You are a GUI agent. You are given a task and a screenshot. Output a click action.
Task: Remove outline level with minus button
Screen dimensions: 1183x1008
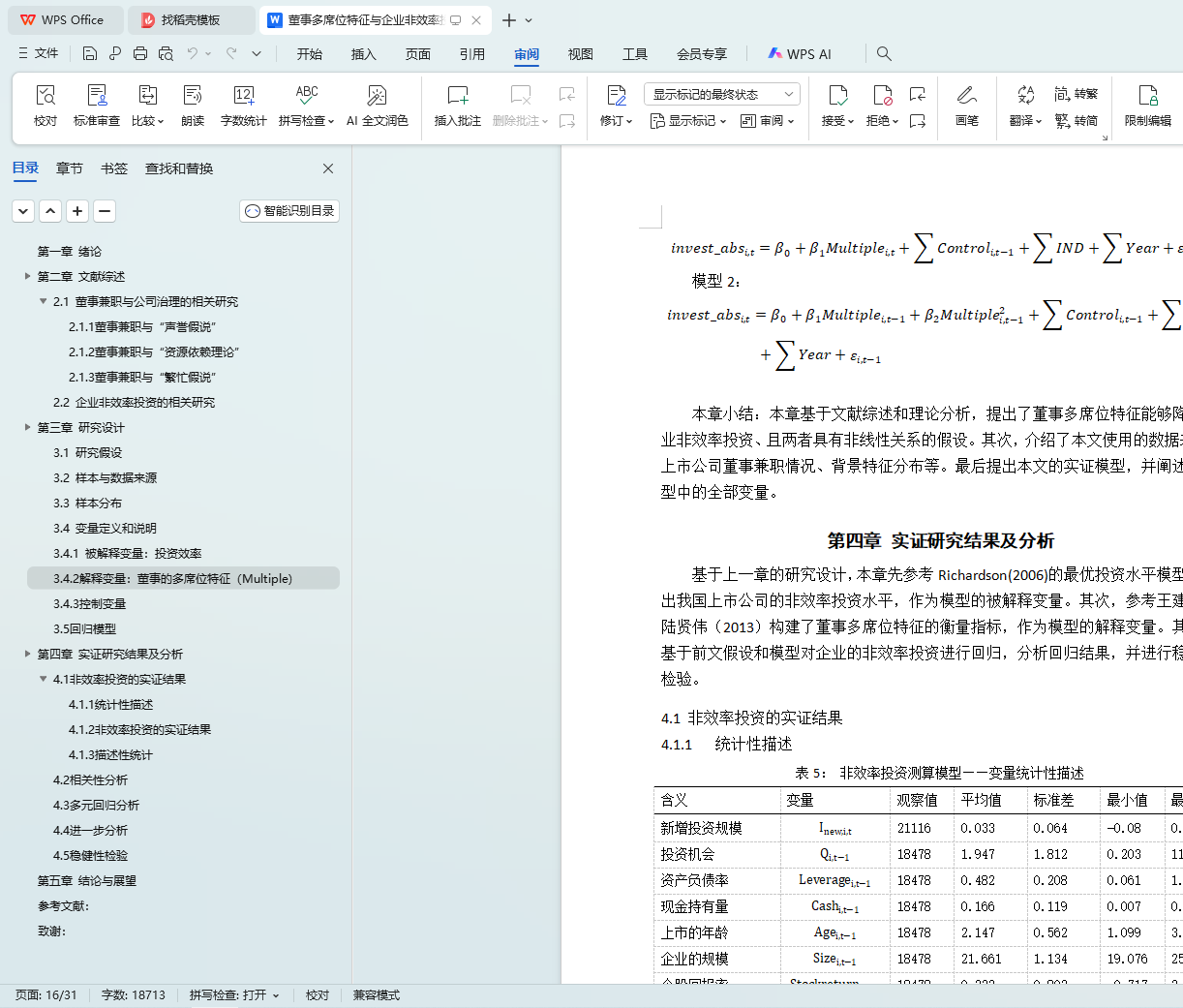coord(105,211)
